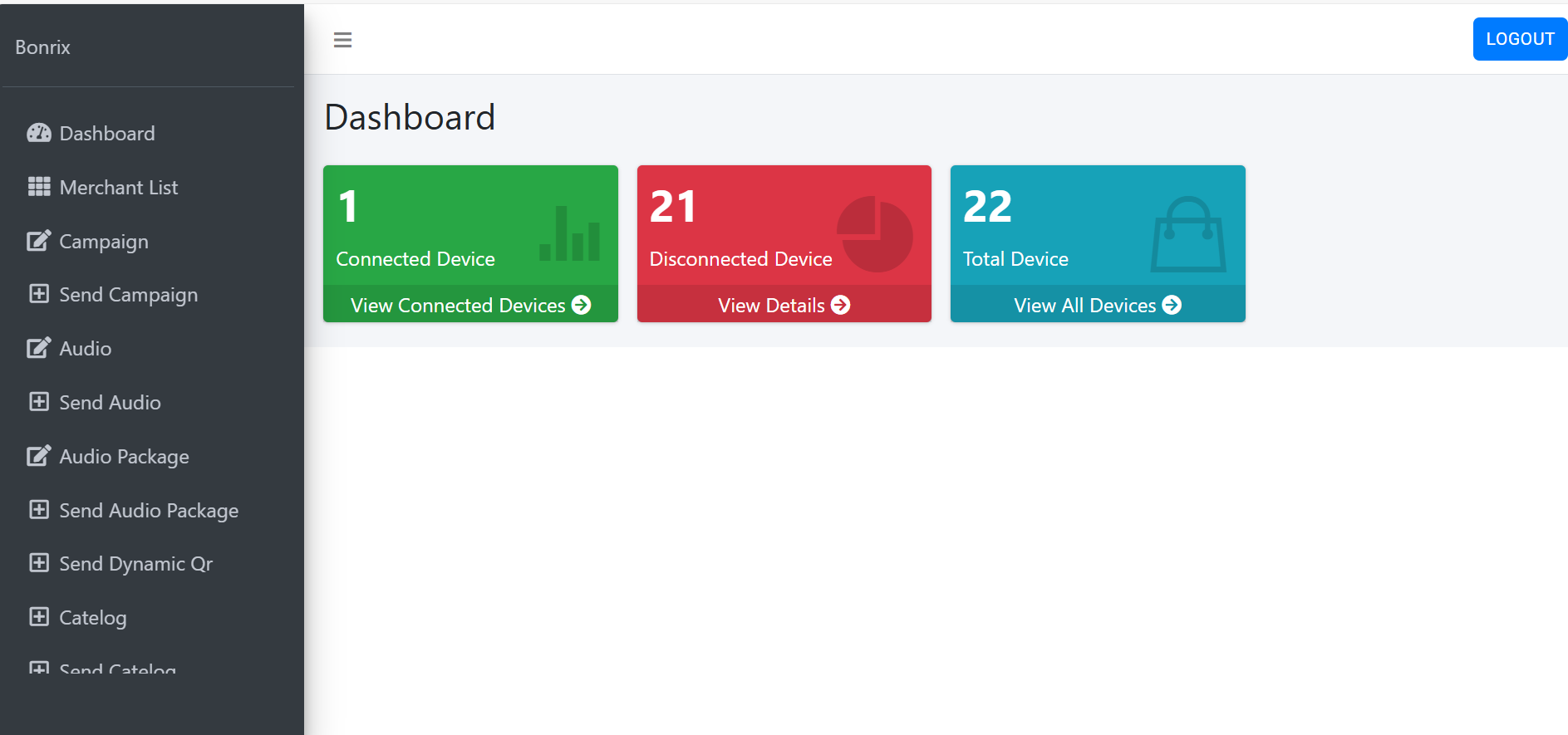Click the plus icon beside Send Audio
1568x735 pixels.
[38, 402]
